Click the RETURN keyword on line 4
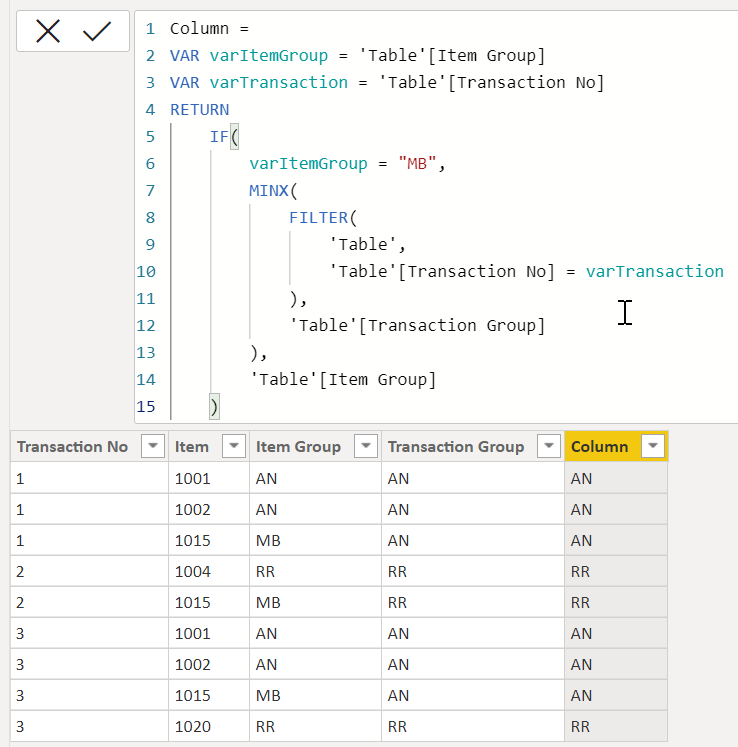The width and height of the screenshot is (738, 747). (x=200, y=110)
